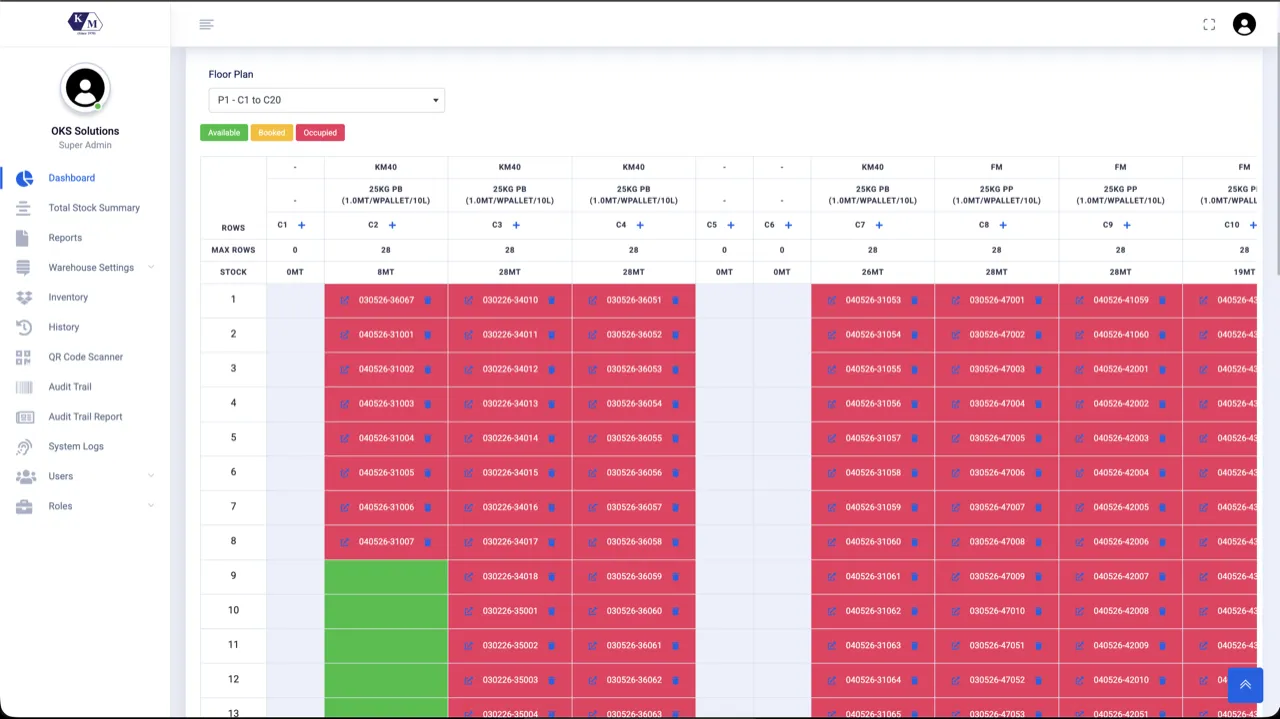Delete pallet 030526-47004 via trash icon
This screenshot has width=1280, height=719.
[1038, 404]
